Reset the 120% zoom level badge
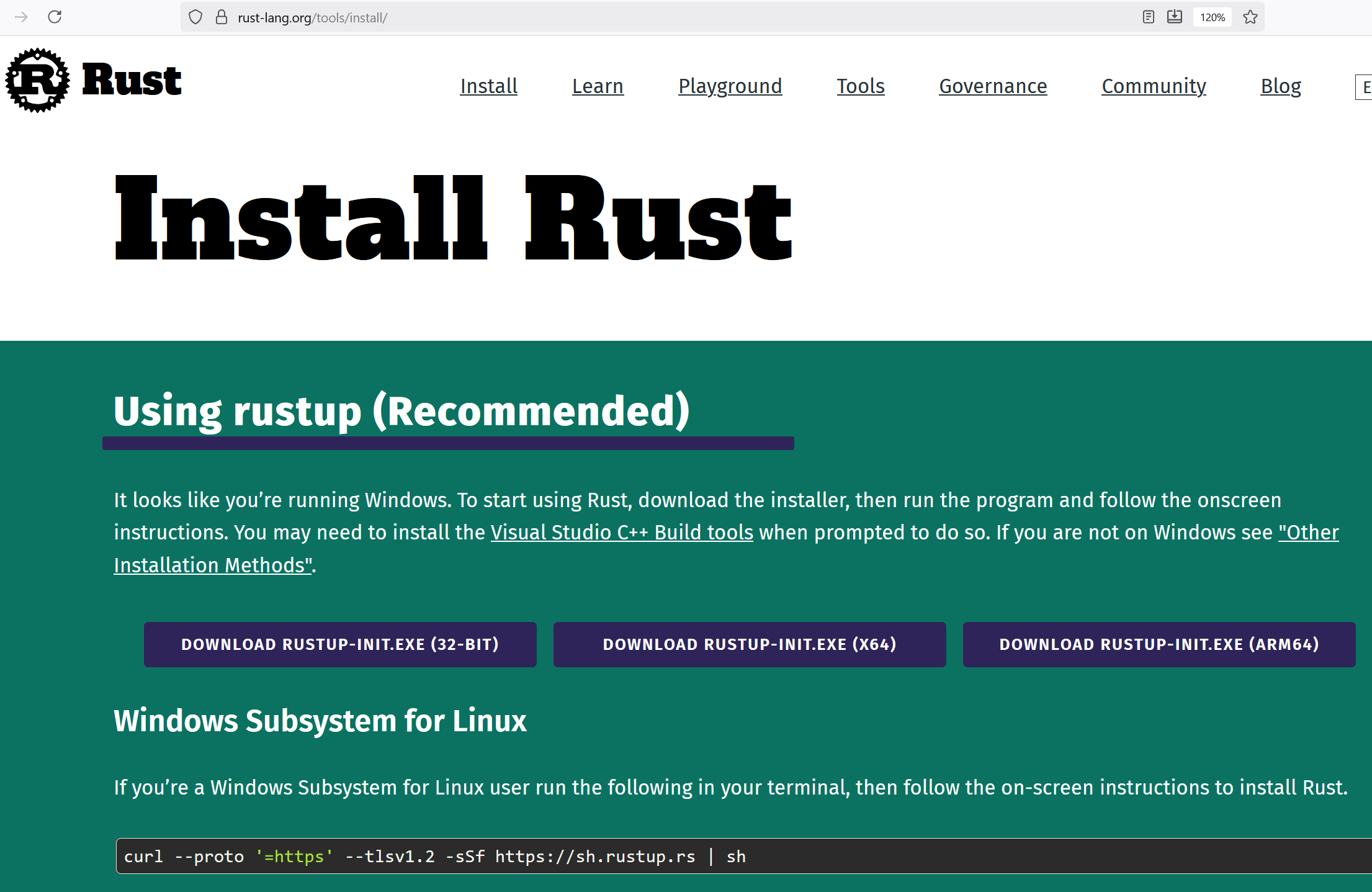Screen dimensions: 1372x892 1212,17
